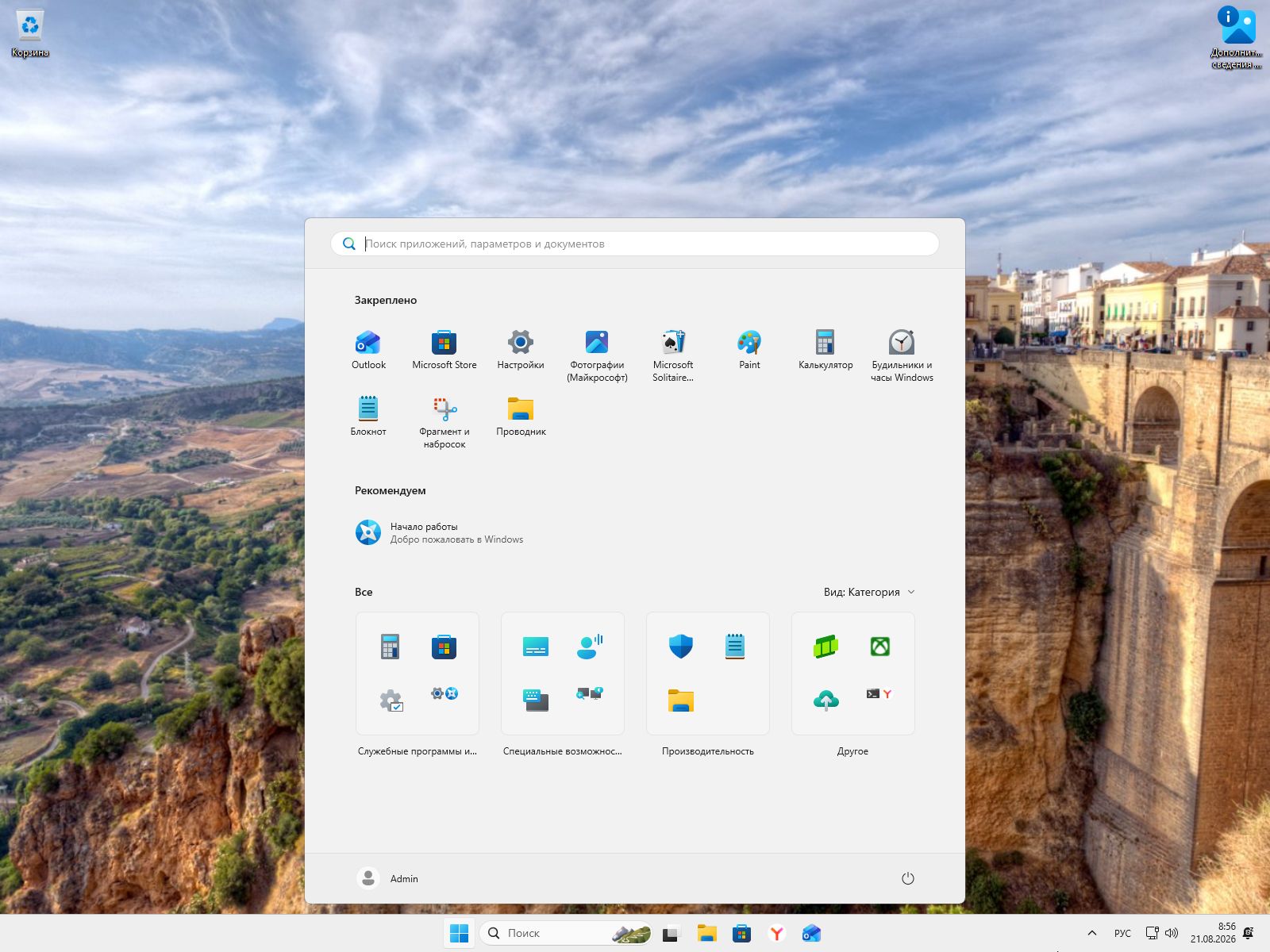The height and width of the screenshot is (952, 1270).
Task: Open the power options button
Action: (x=908, y=878)
